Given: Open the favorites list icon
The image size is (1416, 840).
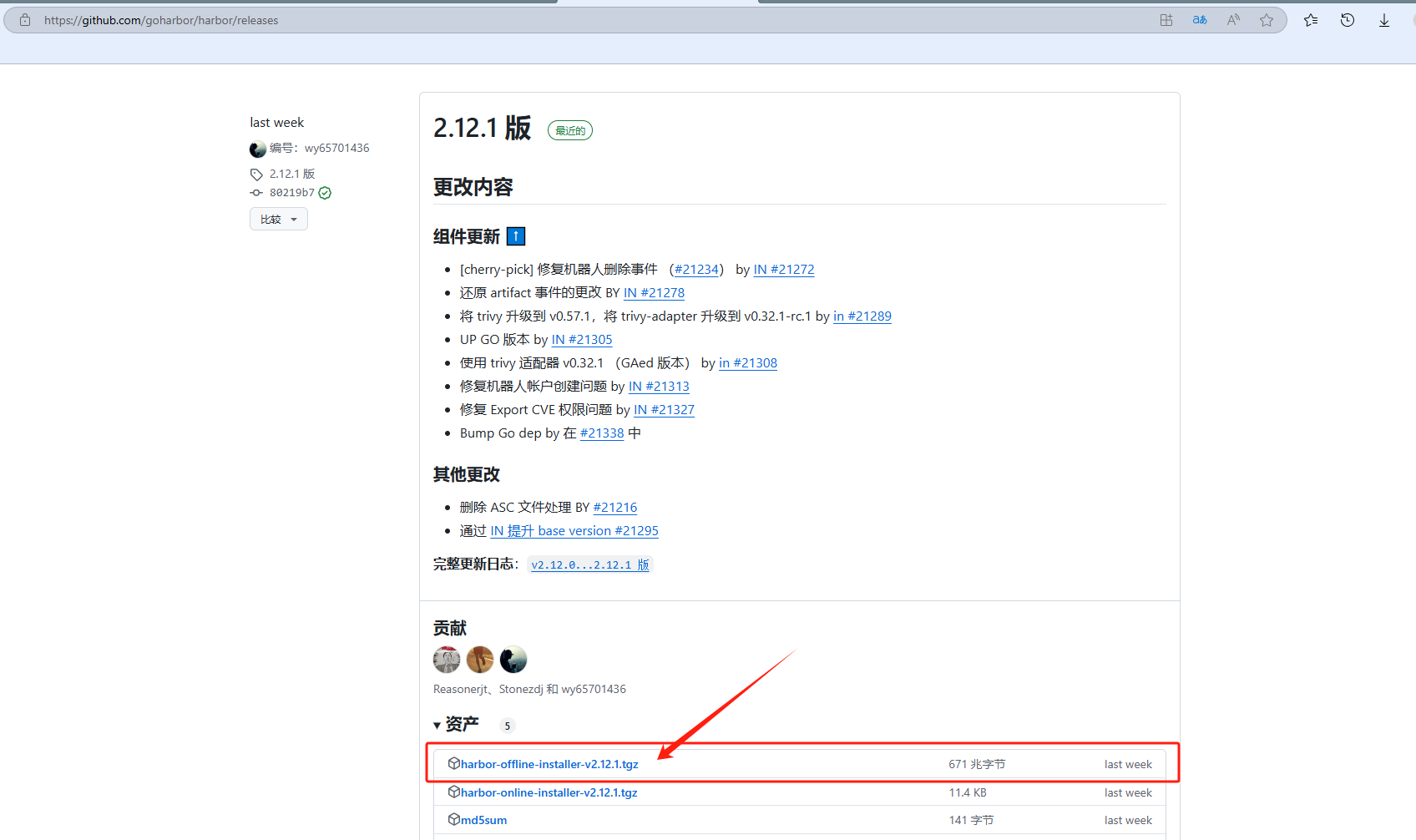Looking at the screenshot, I should click(1311, 20).
